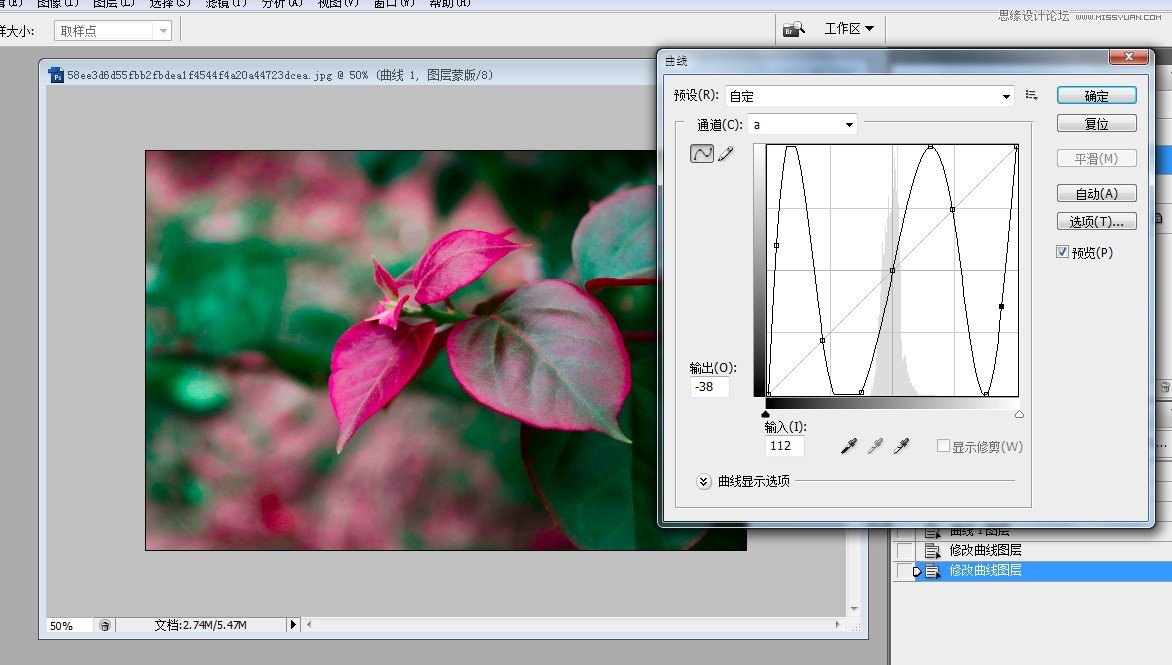Image resolution: width=1172 pixels, height=665 pixels.
Task: Click the 文档:2.74M/5.47M status text
Action: click(x=200, y=625)
